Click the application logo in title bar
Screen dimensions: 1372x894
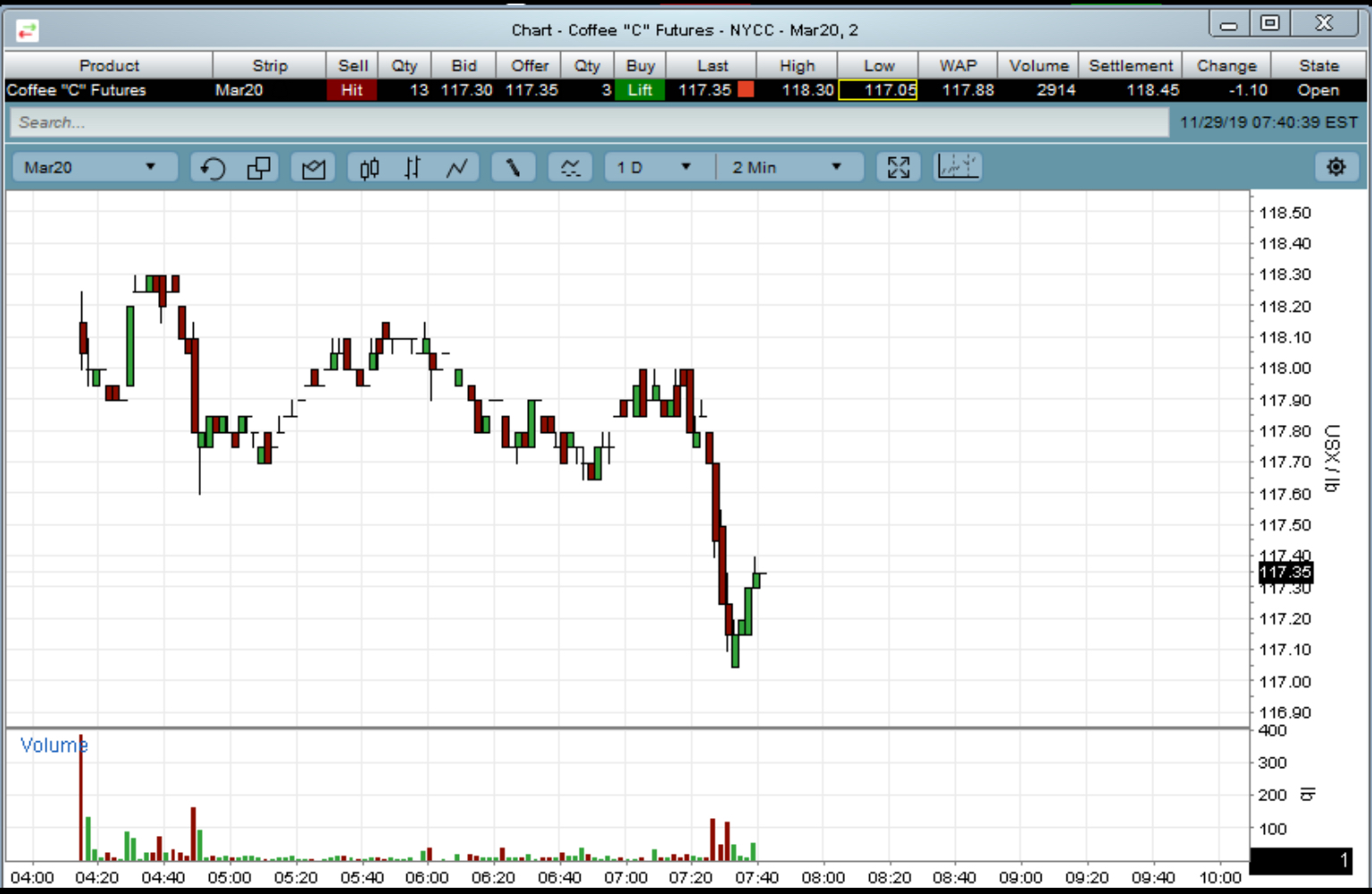27,31
